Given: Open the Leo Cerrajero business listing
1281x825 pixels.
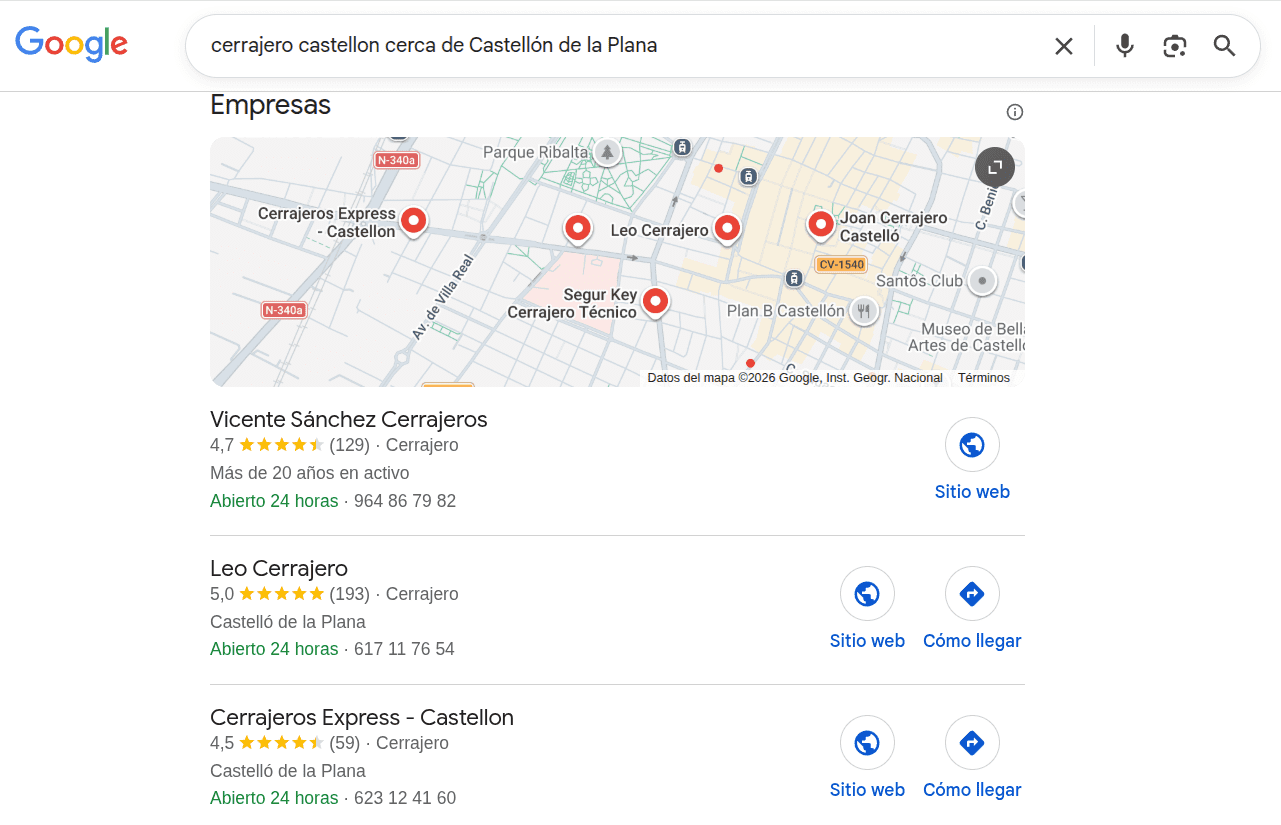Looking at the screenshot, I should 278,567.
